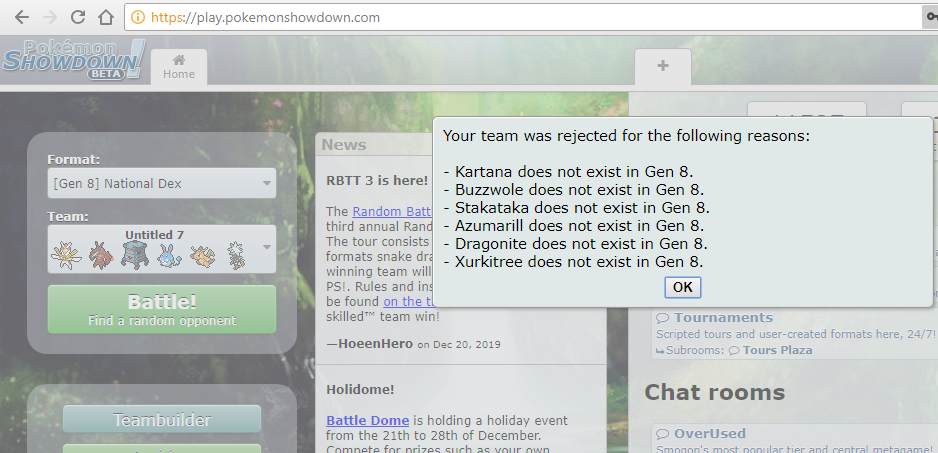Click the Azumarill sprite in team
Viewport: 938px width, 453px height.
point(168,256)
